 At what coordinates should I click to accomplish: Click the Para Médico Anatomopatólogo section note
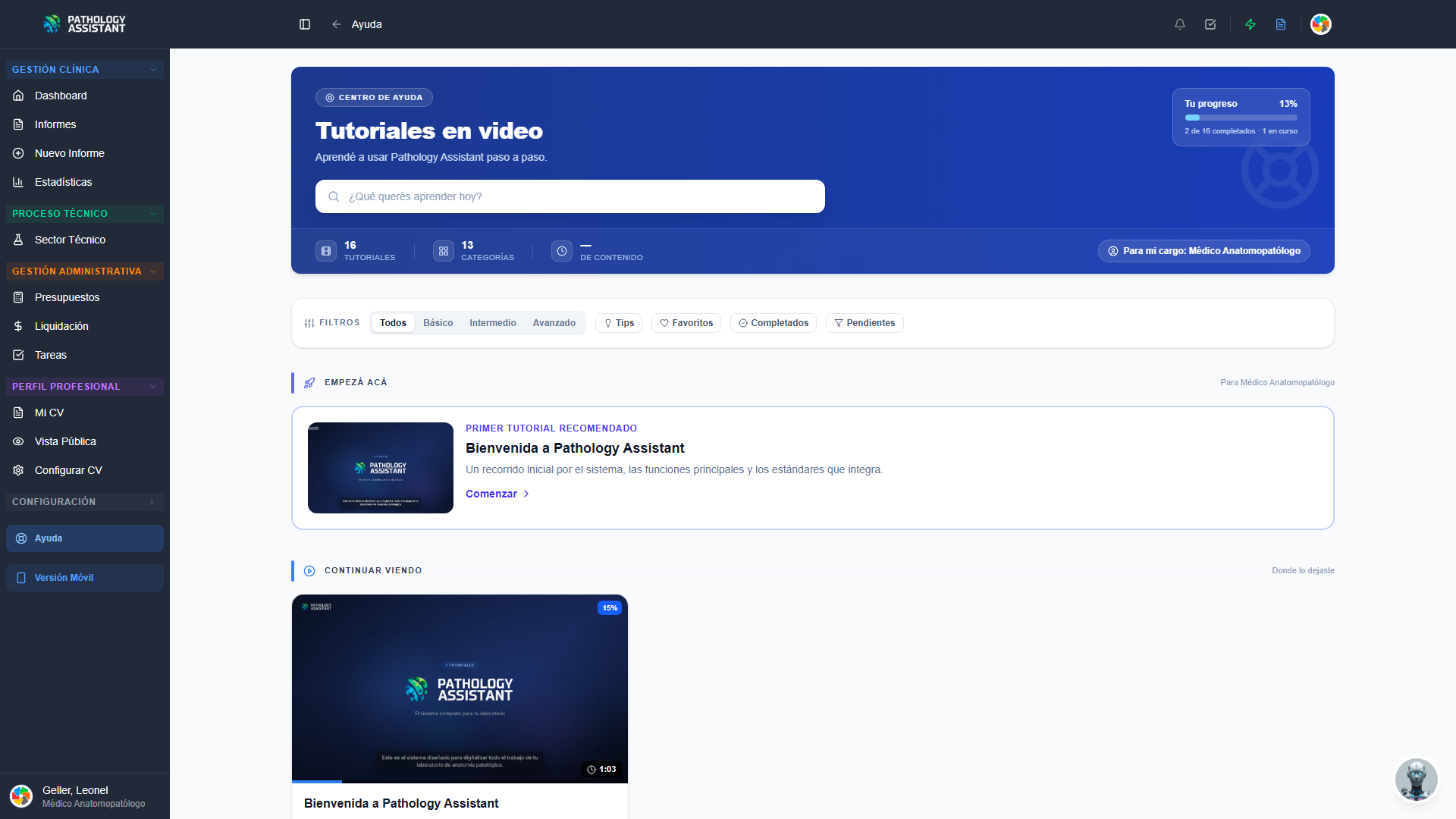point(1278,383)
